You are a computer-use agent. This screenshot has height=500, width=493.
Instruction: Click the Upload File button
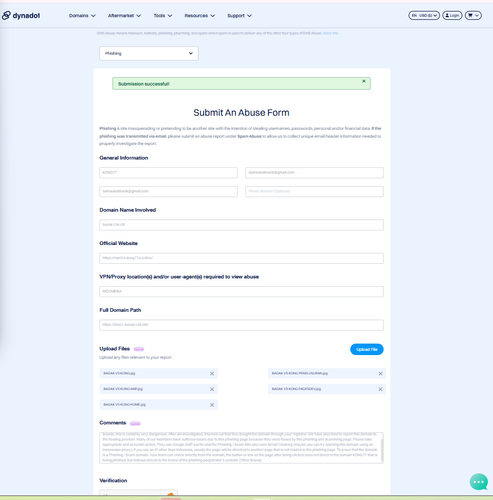tap(367, 349)
